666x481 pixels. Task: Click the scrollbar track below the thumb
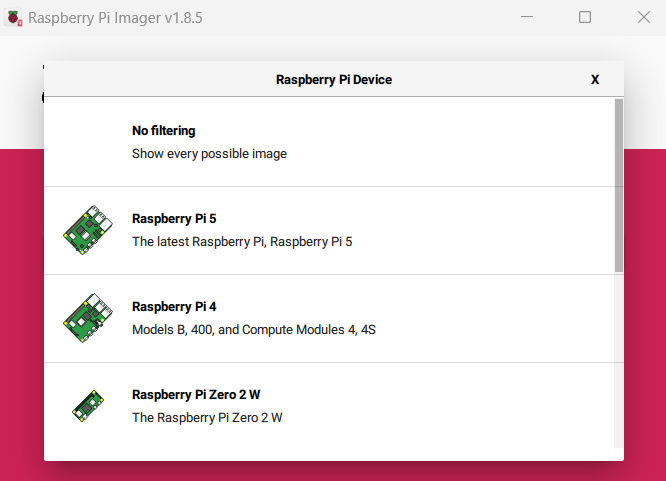pyautogui.click(x=619, y=360)
